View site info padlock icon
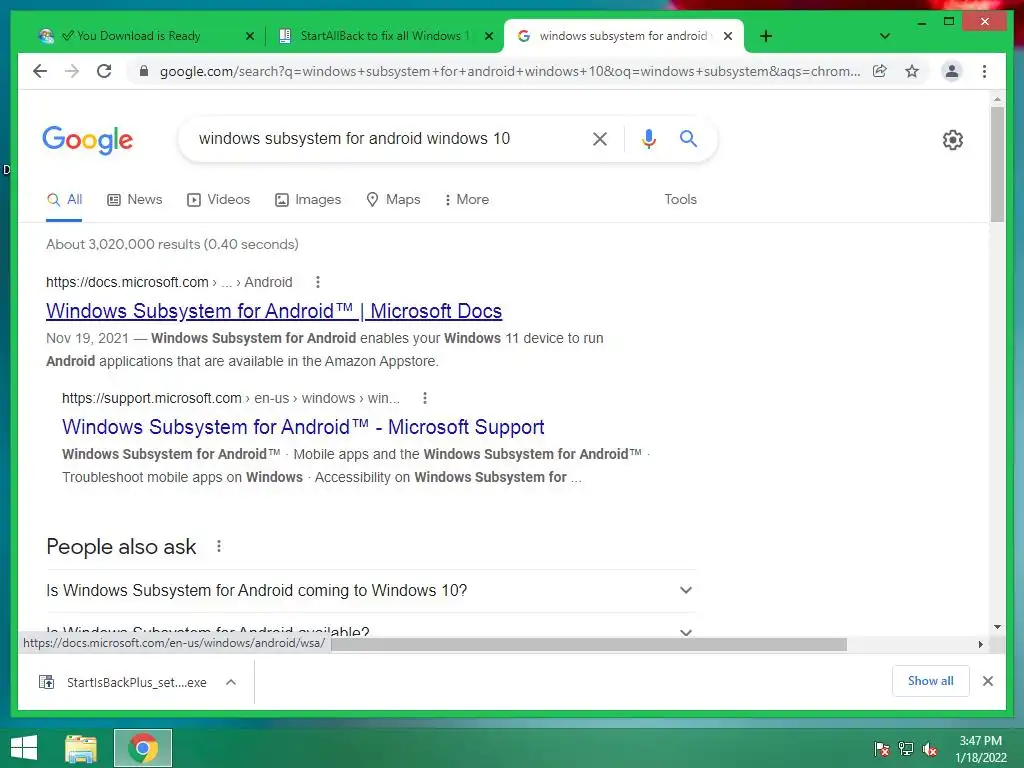1024x768 pixels. pyautogui.click(x=144, y=71)
